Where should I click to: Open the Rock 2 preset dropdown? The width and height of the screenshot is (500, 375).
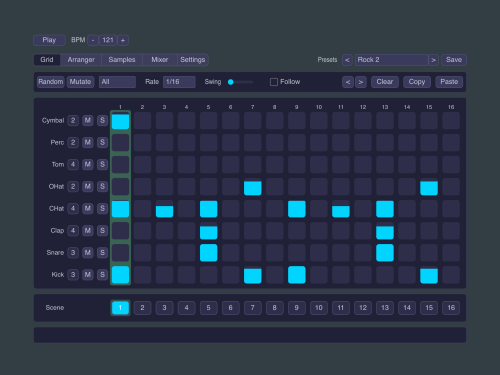(391, 60)
